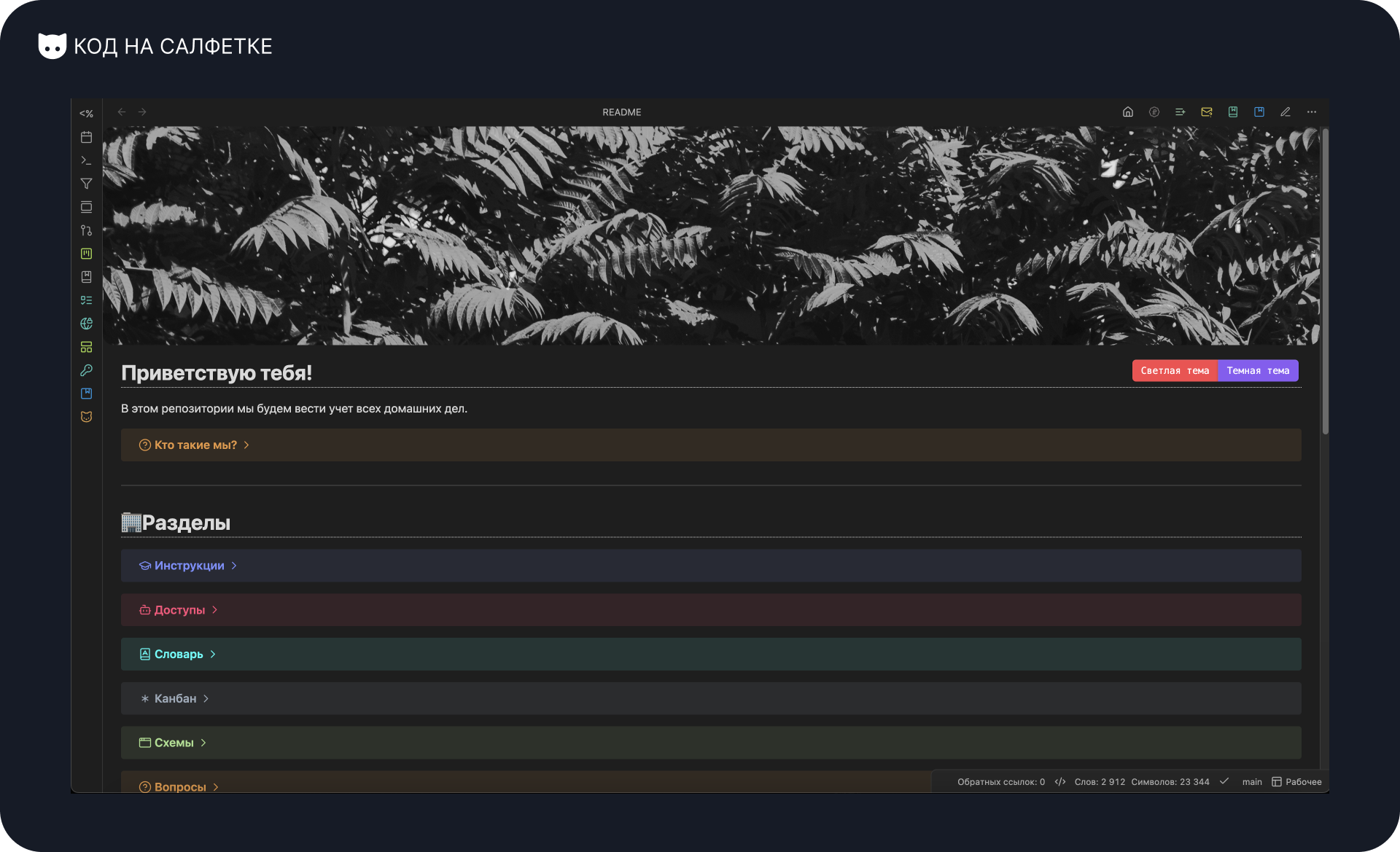Open the Kanban board icon in sidebar

tap(86, 254)
